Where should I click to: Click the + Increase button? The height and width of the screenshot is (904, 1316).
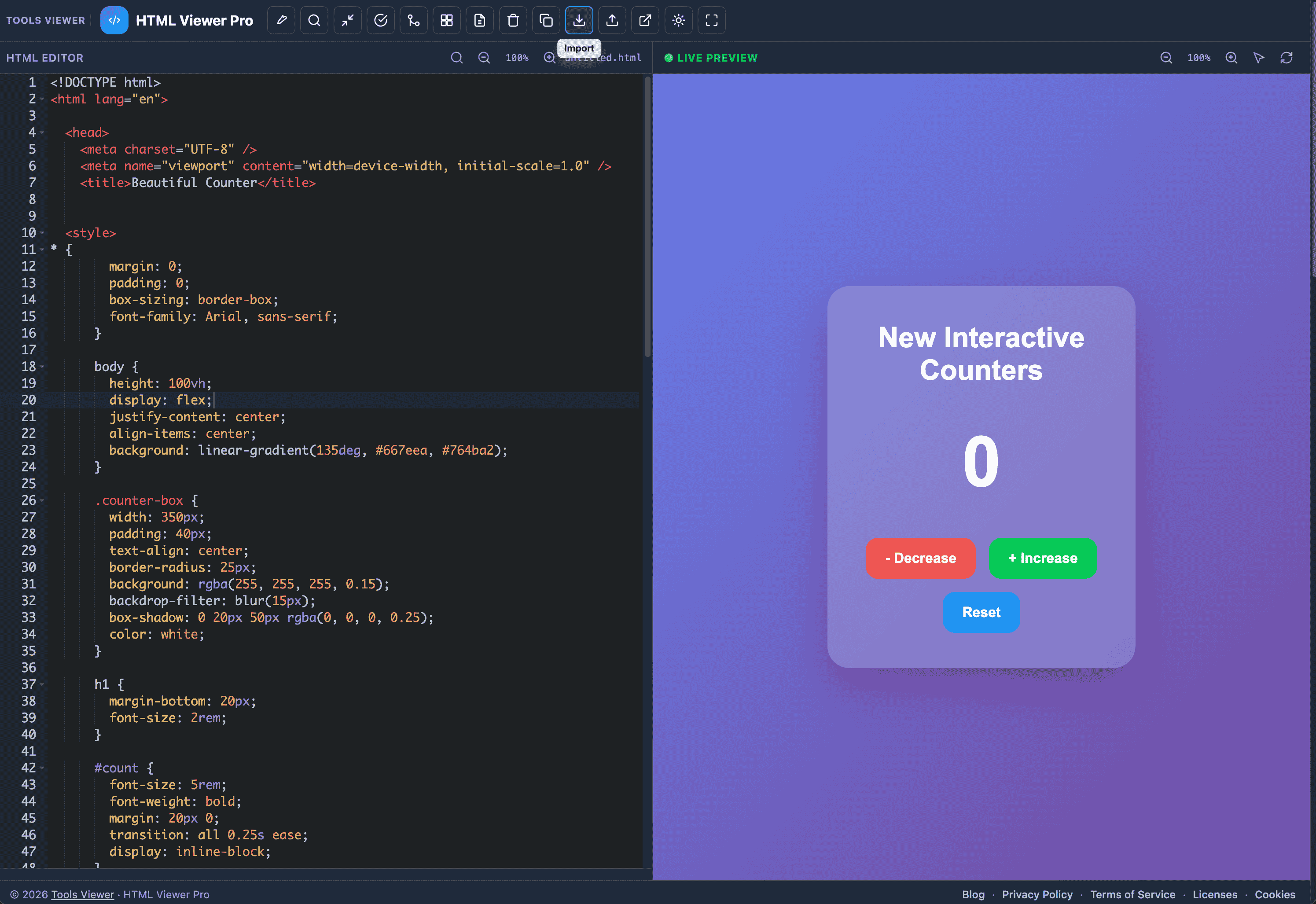coord(1043,558)
